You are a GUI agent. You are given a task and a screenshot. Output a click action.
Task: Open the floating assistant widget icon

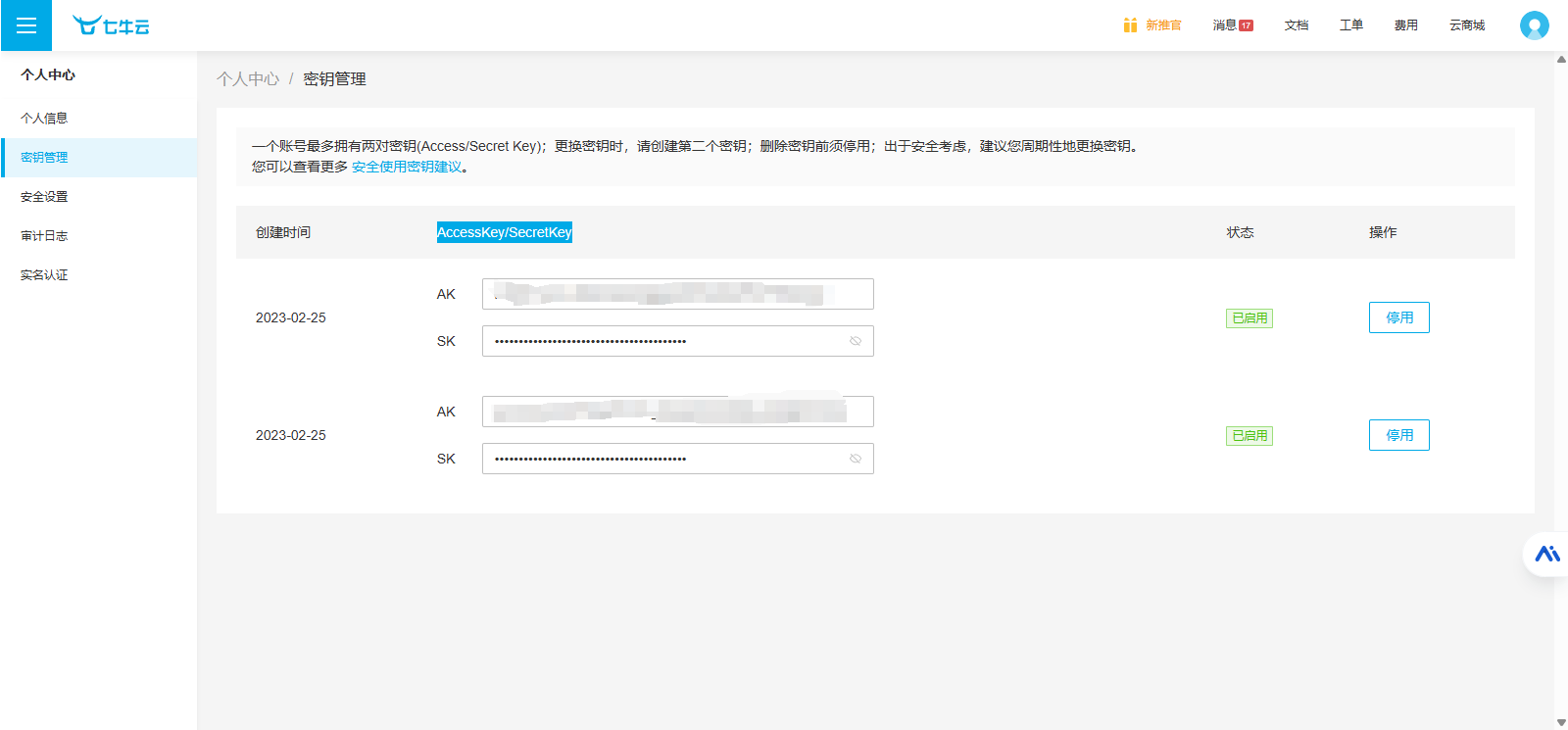(x=1546, y=555)
